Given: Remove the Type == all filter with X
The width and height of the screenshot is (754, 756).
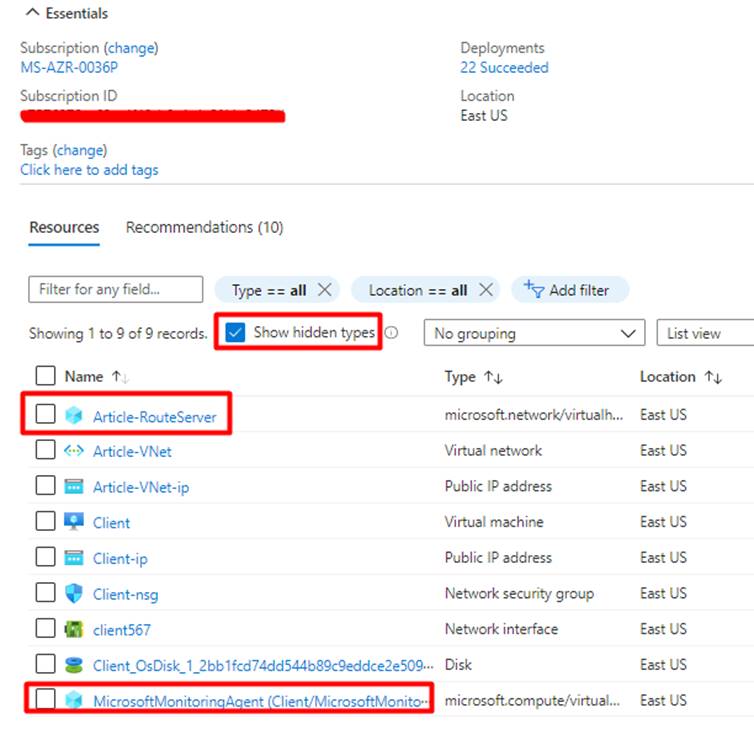Looking at the screenshot, I should (325, 290).
